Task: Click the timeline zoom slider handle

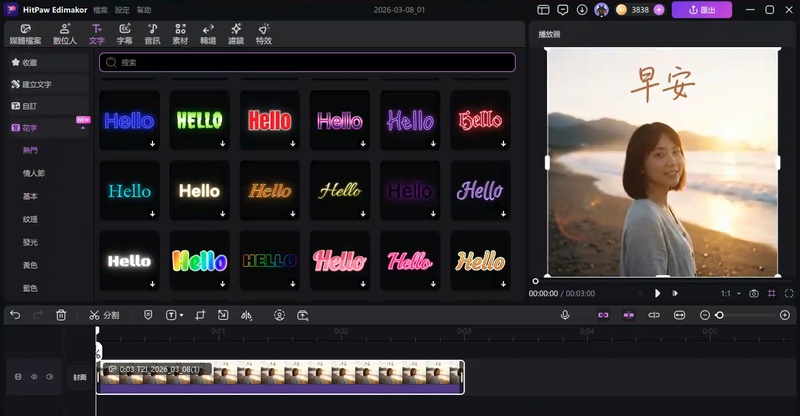Action: 719,315
